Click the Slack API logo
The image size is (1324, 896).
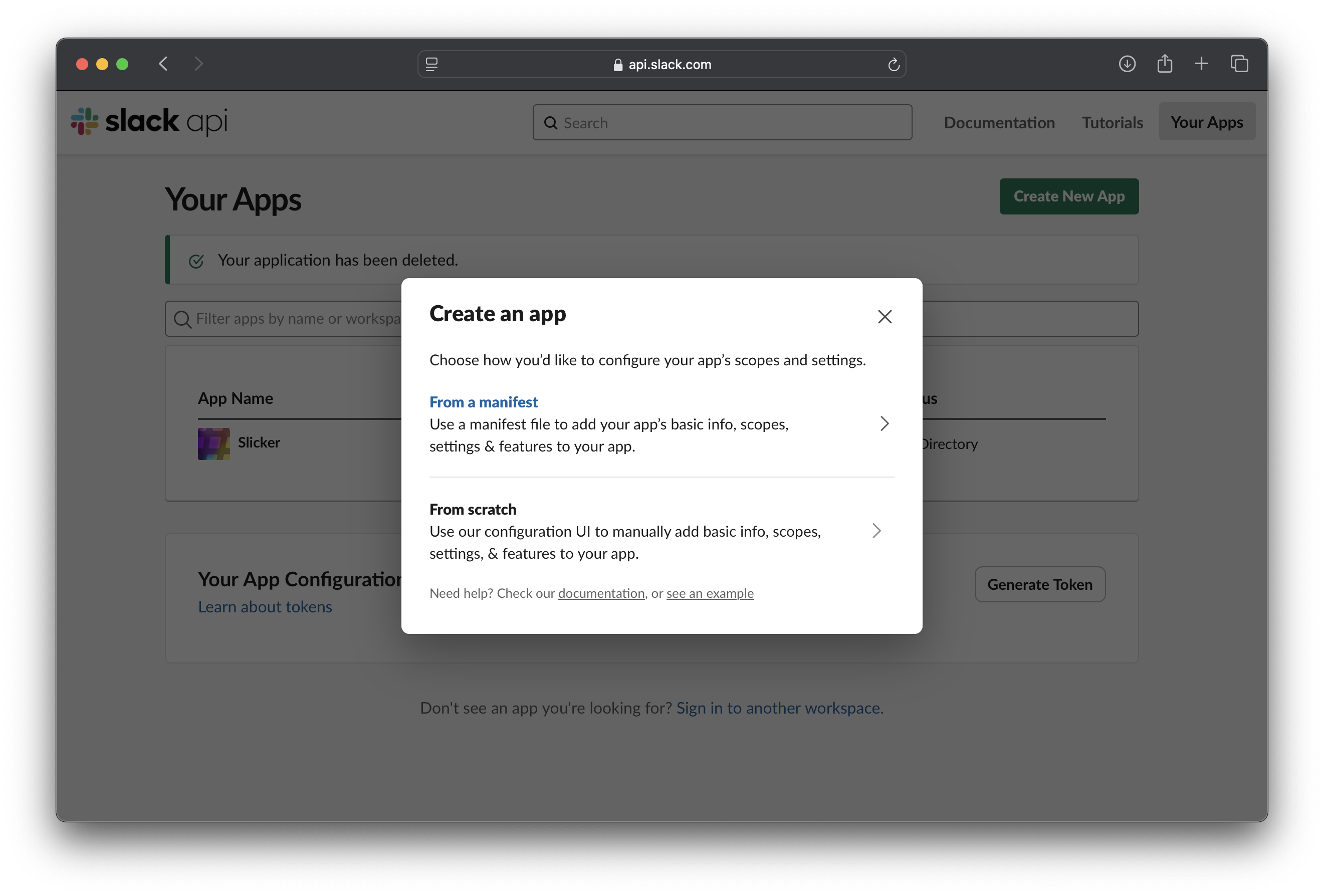click(149, 121)
